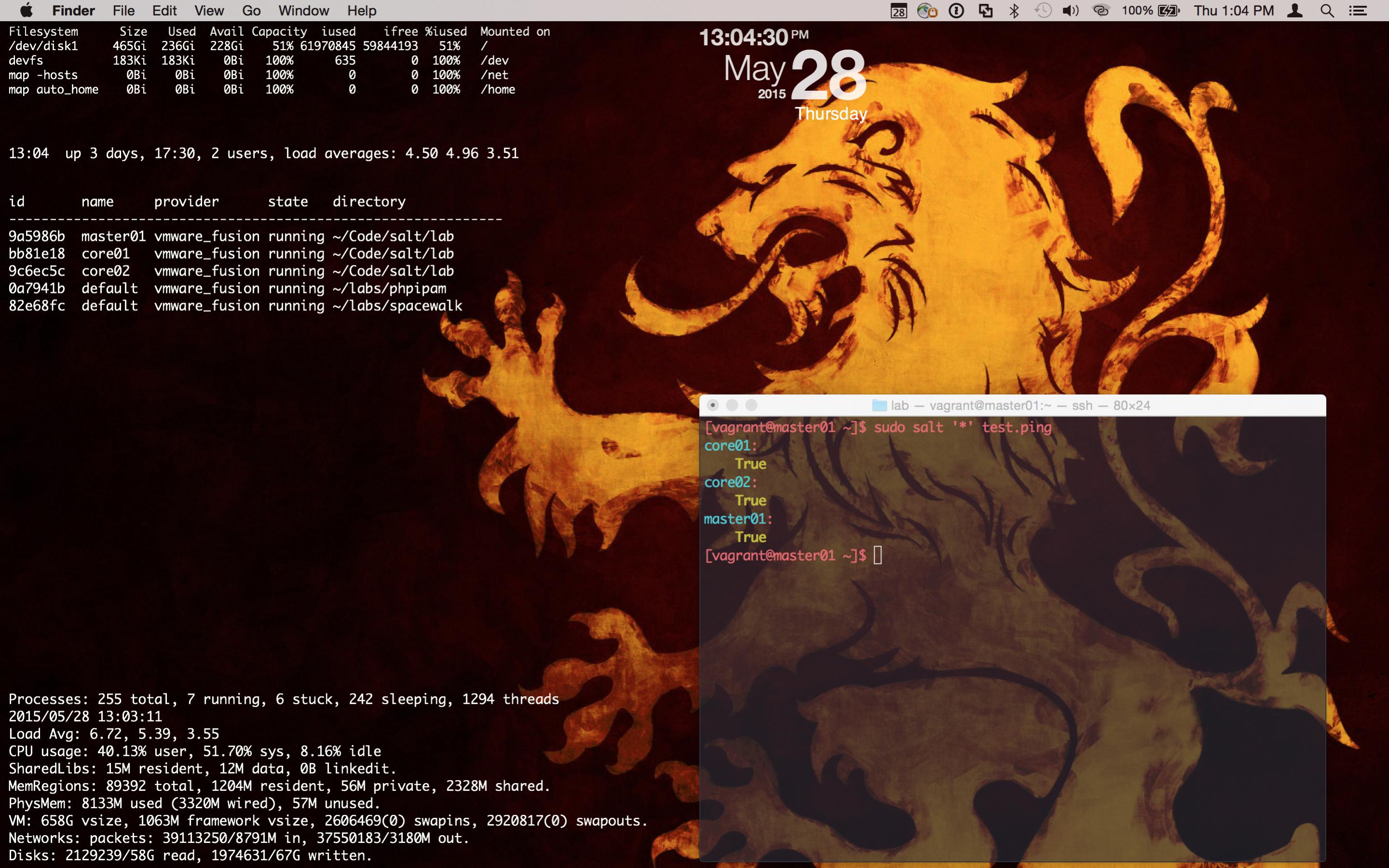Open the fast user switching menu
The width and height of the screenshot is (1389, 868).
1295,10
